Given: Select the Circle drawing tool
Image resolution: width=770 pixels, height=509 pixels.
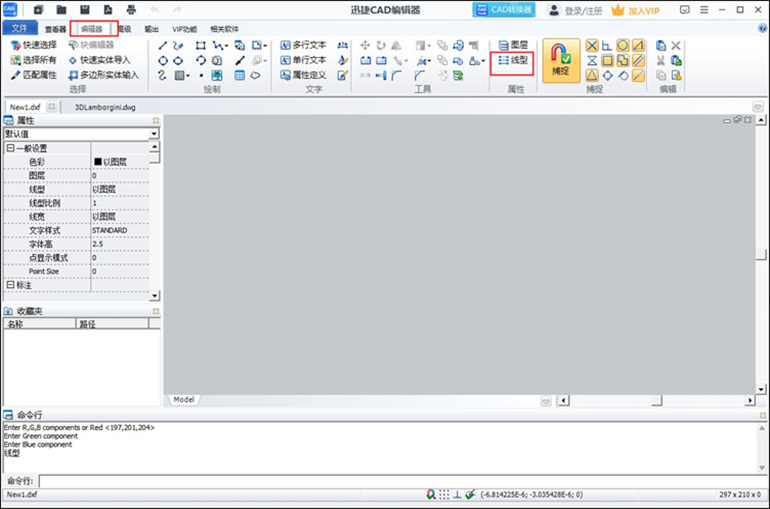Looking at the screenshot, I should pyautogui.click(x=163, y=60).
